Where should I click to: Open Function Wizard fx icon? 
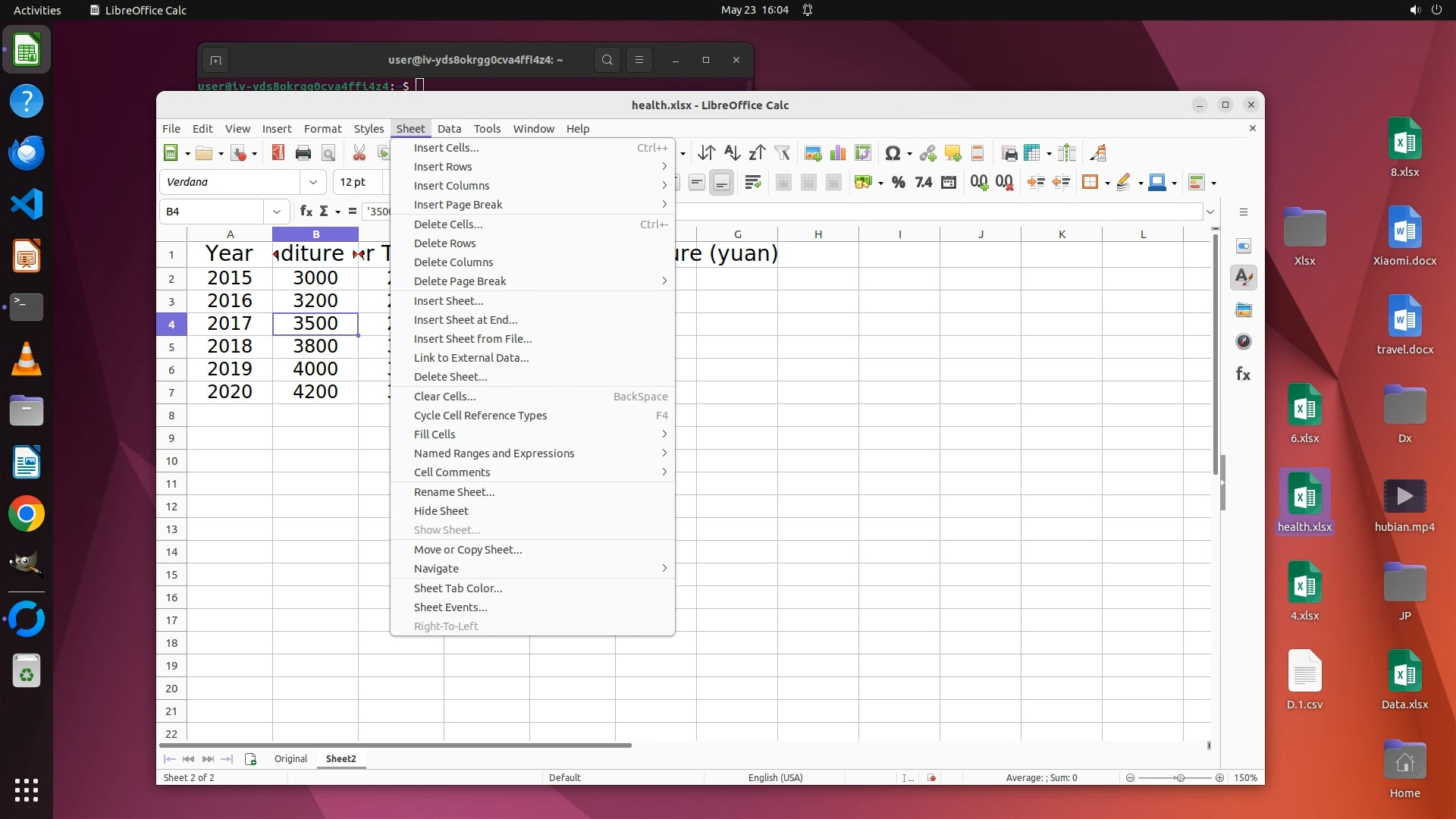[x=306, y=211]
